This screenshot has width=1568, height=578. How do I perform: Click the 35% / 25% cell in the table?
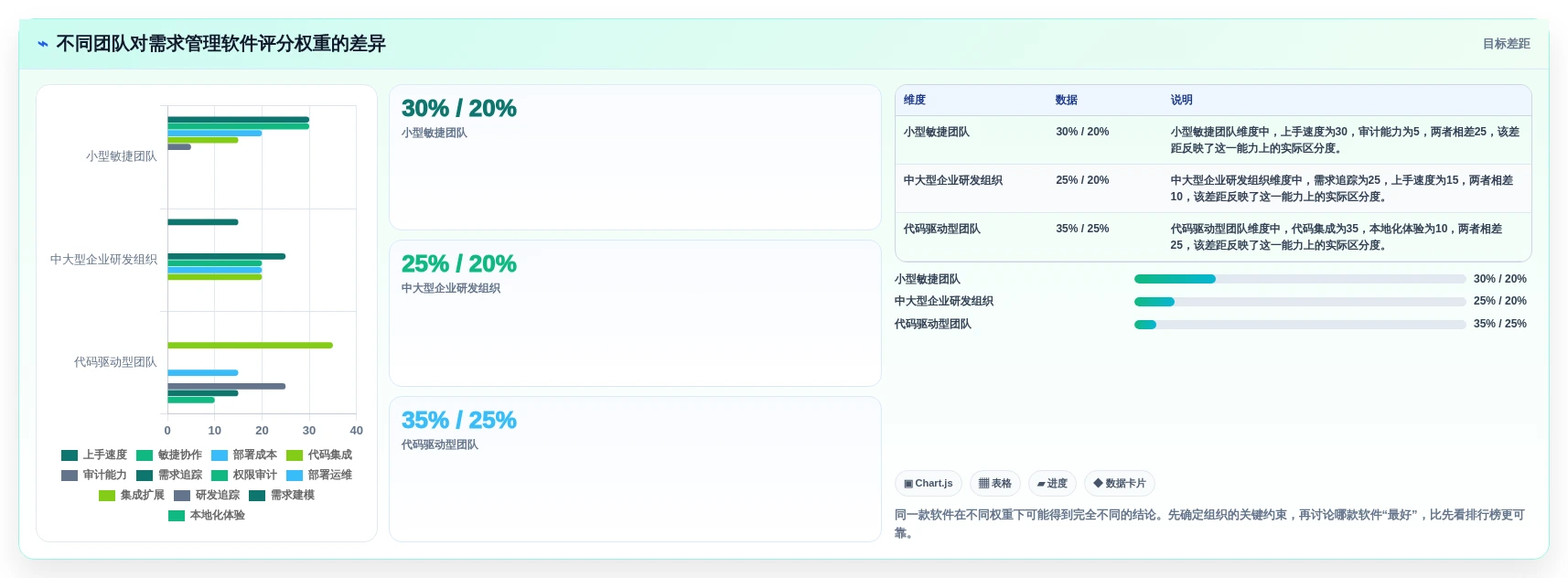1082,229
